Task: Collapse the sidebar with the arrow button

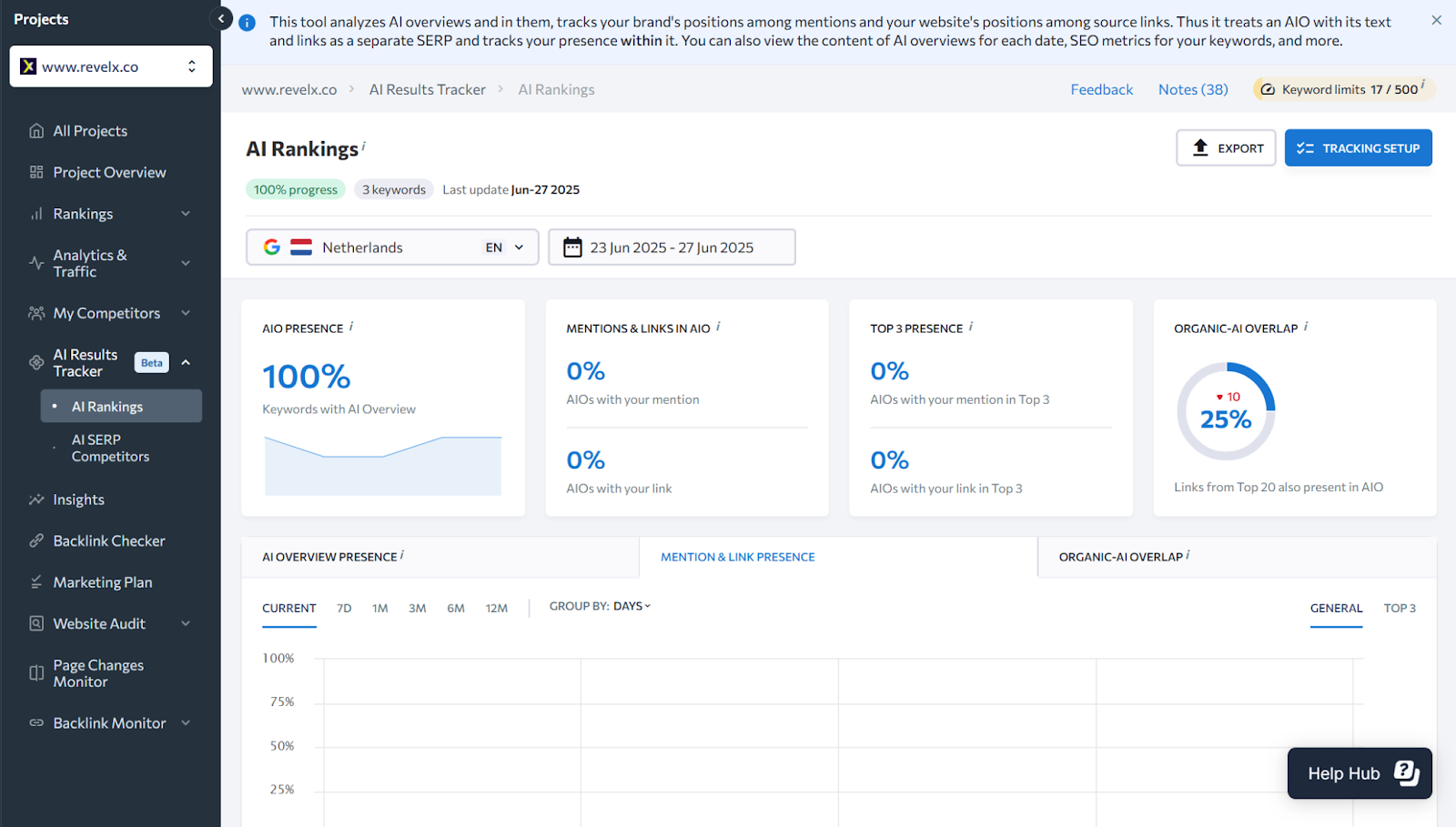Action: pos(221,18)
